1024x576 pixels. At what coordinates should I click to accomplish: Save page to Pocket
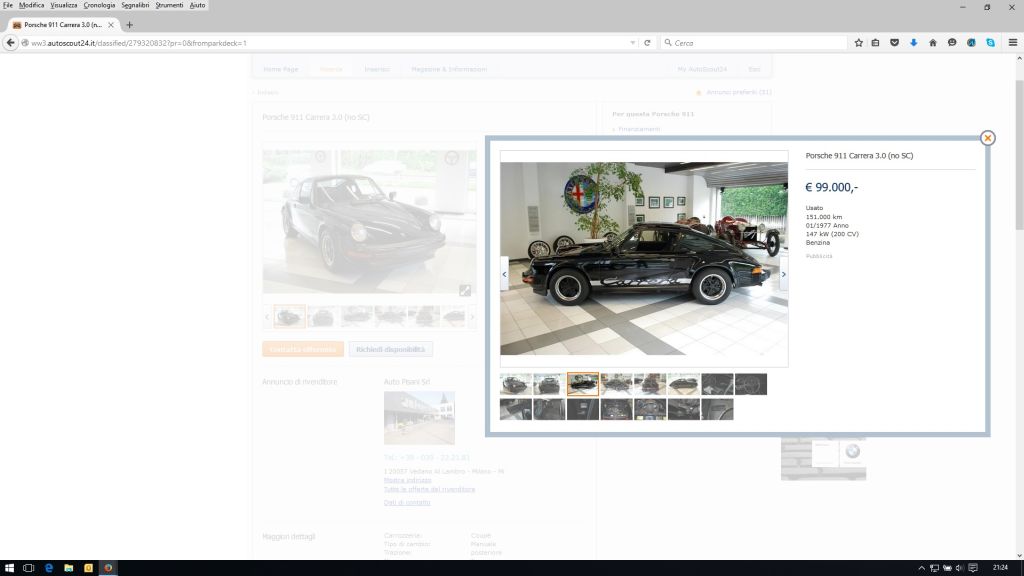click(895, 42)
